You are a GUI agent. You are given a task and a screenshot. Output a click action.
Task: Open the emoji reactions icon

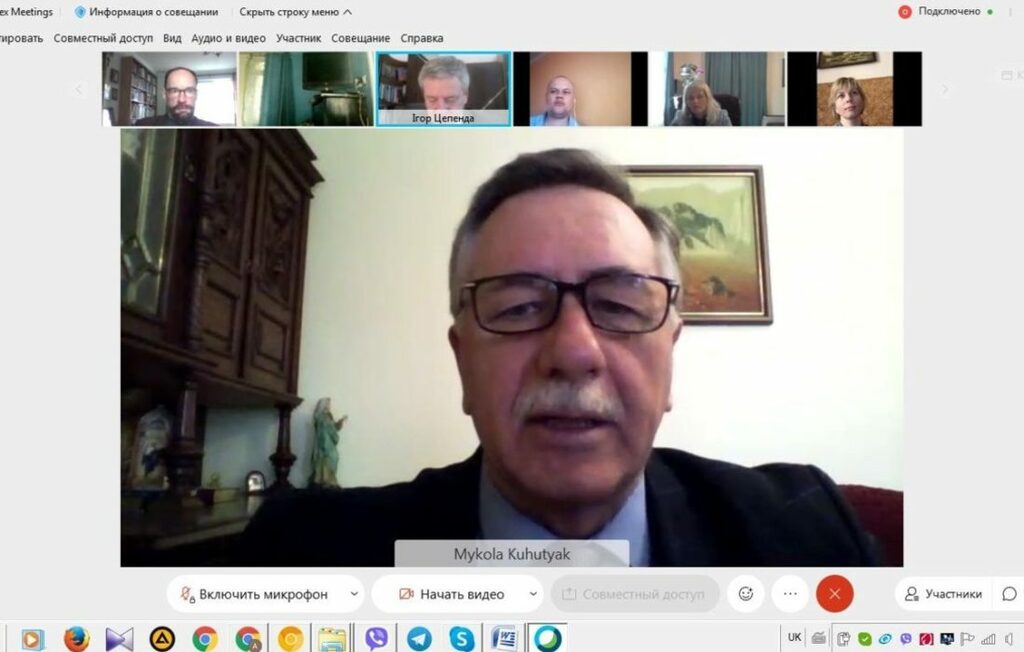(x=746, y=594)
